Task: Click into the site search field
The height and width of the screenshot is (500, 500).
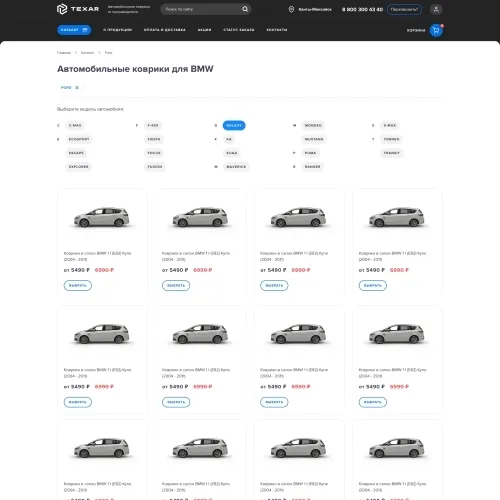Action: [203, 9]
